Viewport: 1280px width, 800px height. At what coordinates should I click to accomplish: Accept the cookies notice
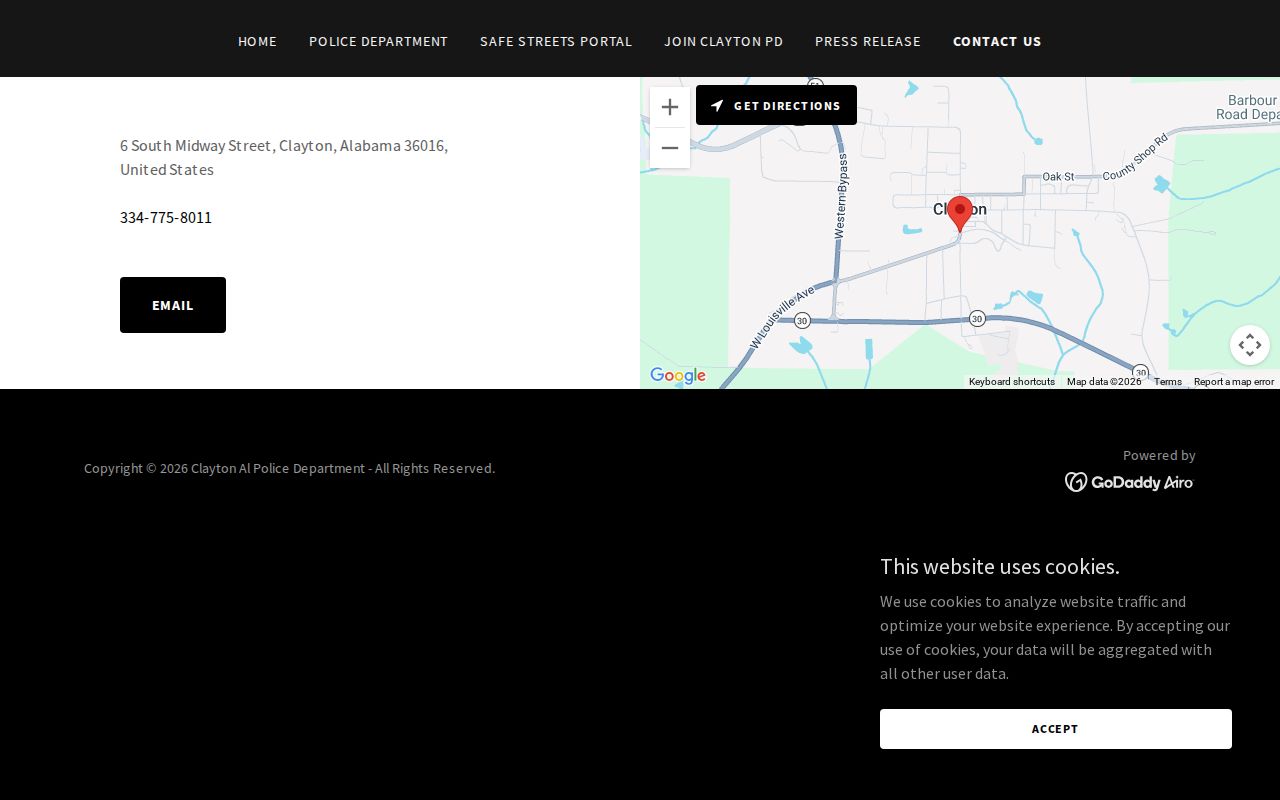(1056, 729)
